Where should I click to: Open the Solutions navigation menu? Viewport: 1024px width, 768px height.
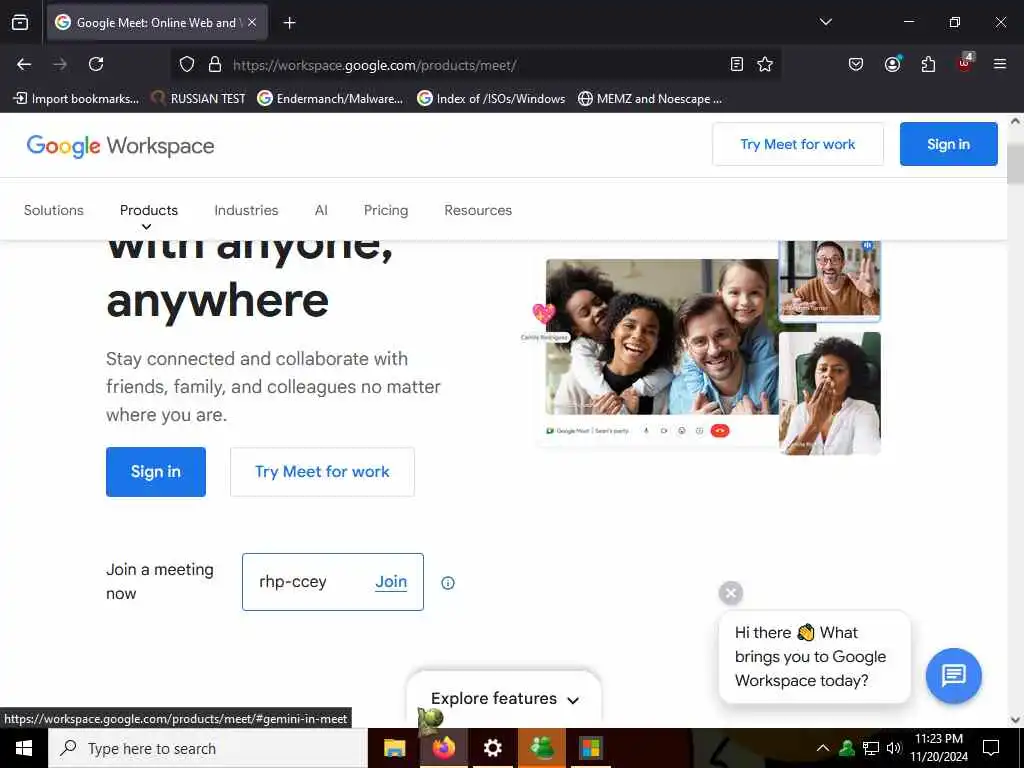point(54,210)
